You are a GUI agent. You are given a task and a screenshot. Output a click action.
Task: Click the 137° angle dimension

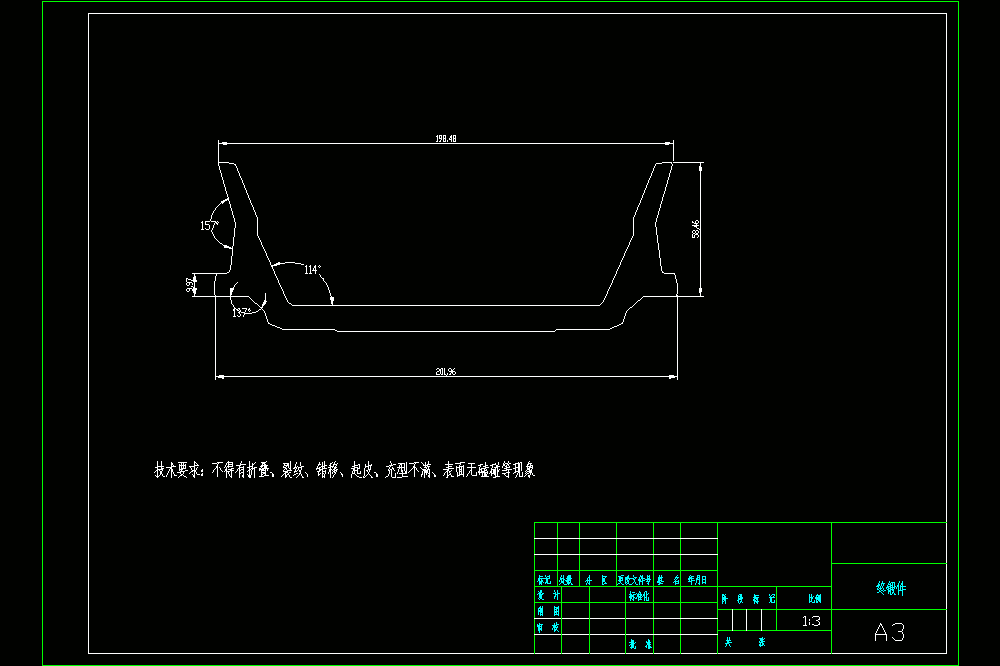coord(242,313)
